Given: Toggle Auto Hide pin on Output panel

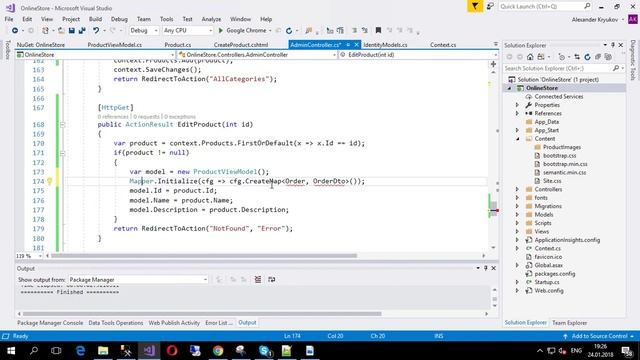Looking at the screenshot, I should [x=486, y=268].
